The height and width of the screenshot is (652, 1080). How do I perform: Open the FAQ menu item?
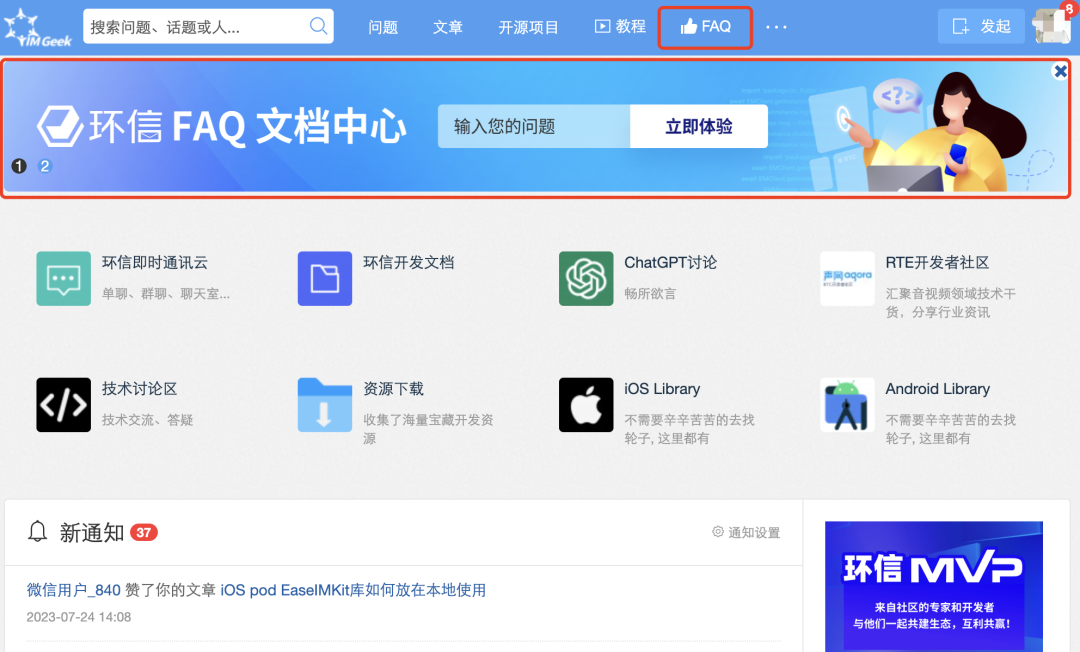(705, 27)
